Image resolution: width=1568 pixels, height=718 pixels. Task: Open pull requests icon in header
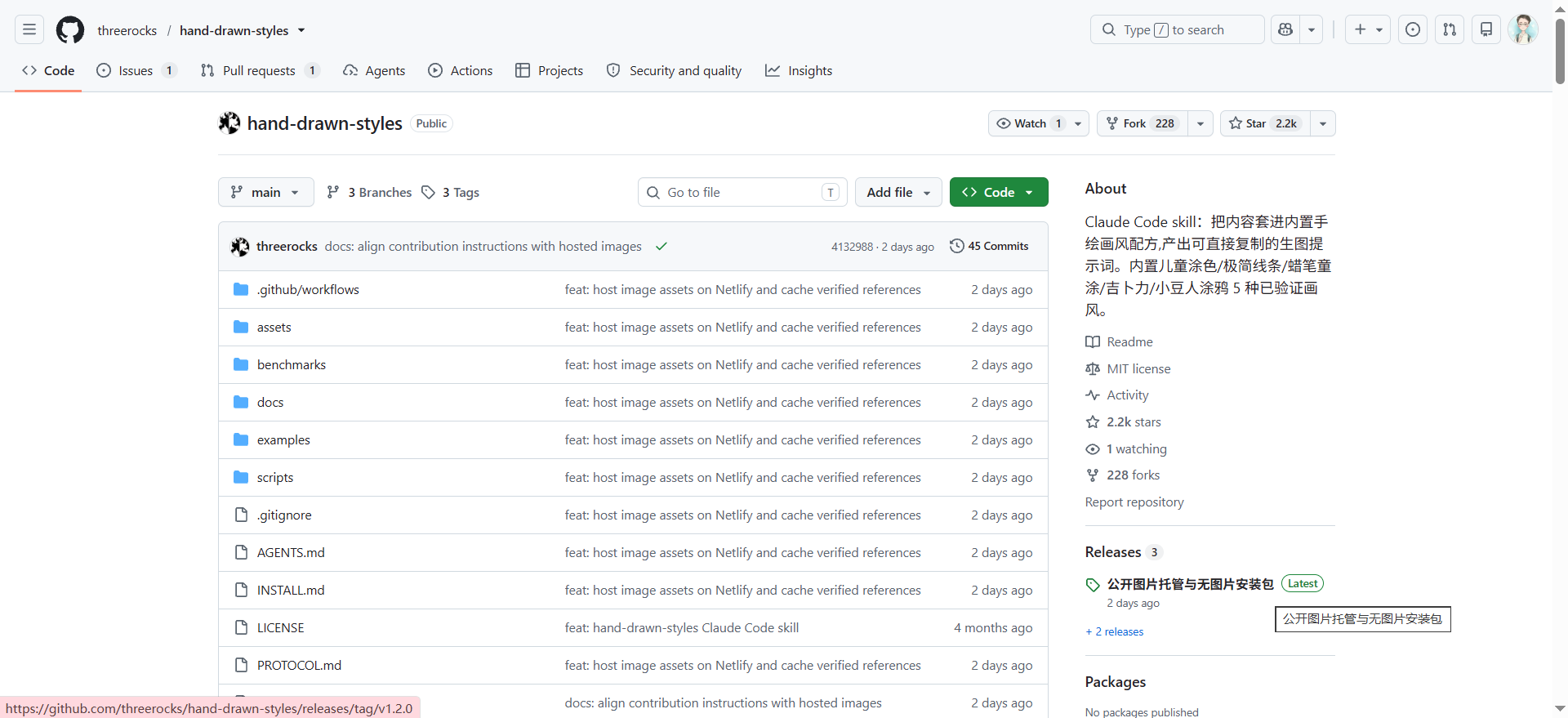(1450, 29)
